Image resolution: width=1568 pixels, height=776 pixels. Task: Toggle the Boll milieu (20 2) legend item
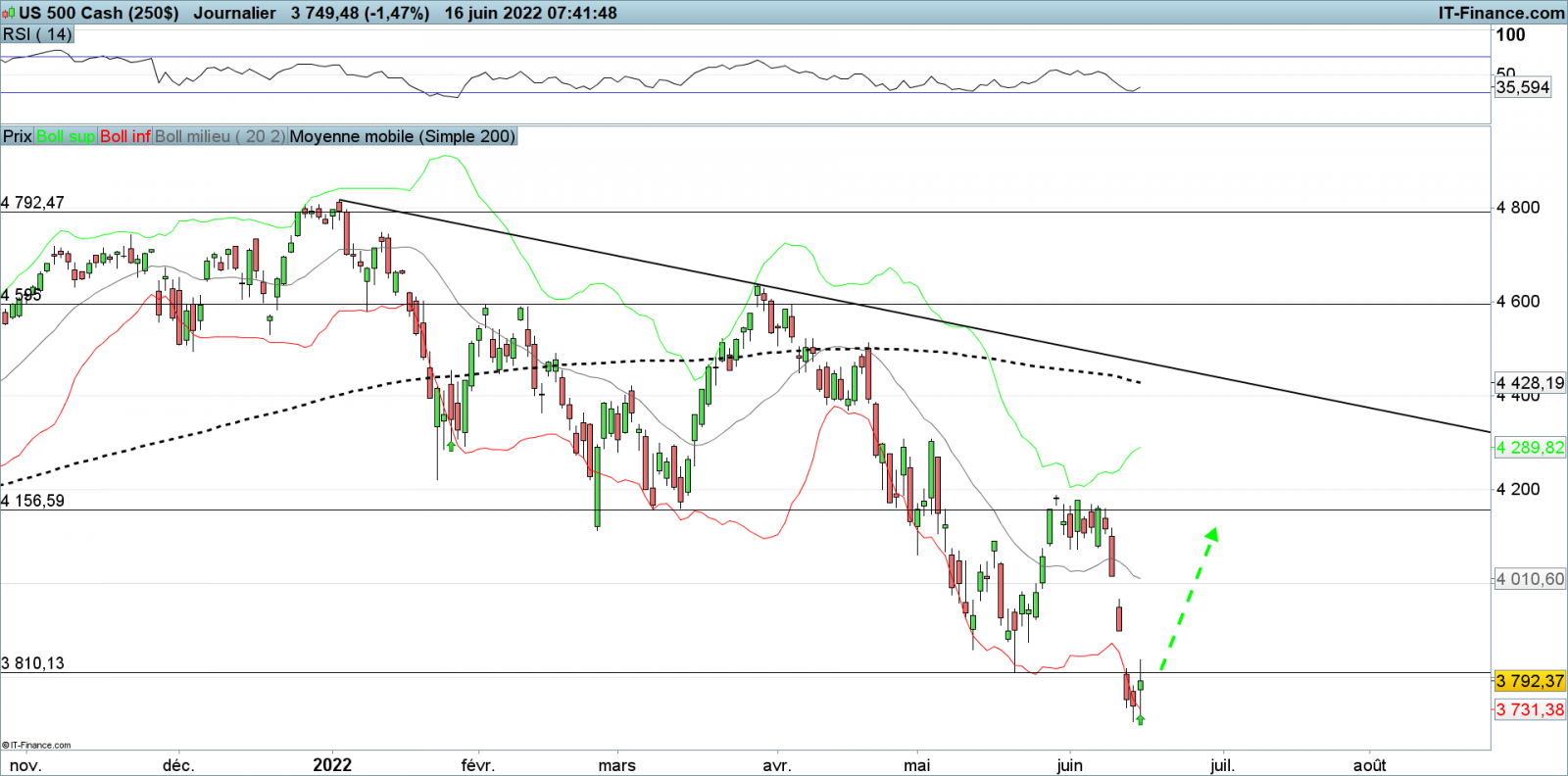point(220,136)
